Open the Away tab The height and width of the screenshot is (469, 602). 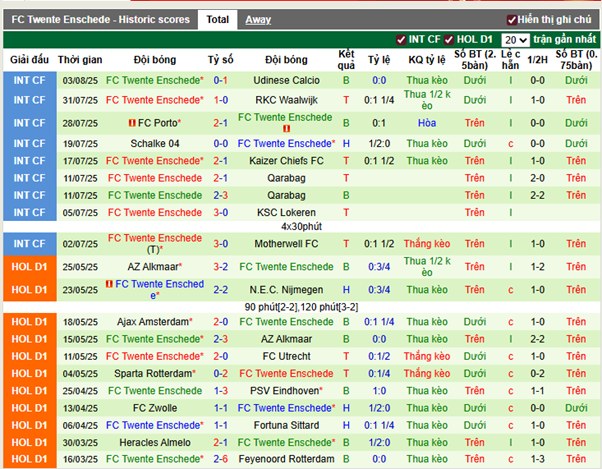[258, 20]
